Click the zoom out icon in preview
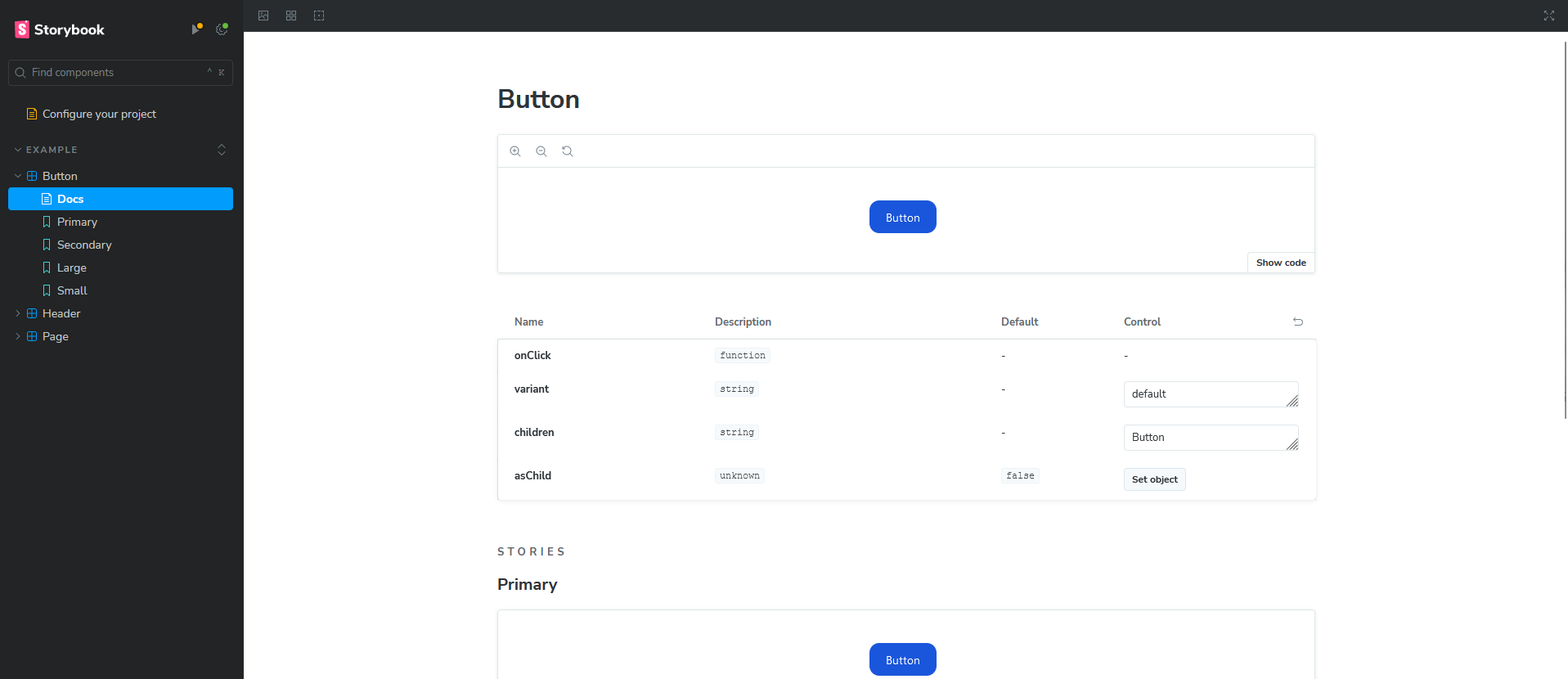 541,151
